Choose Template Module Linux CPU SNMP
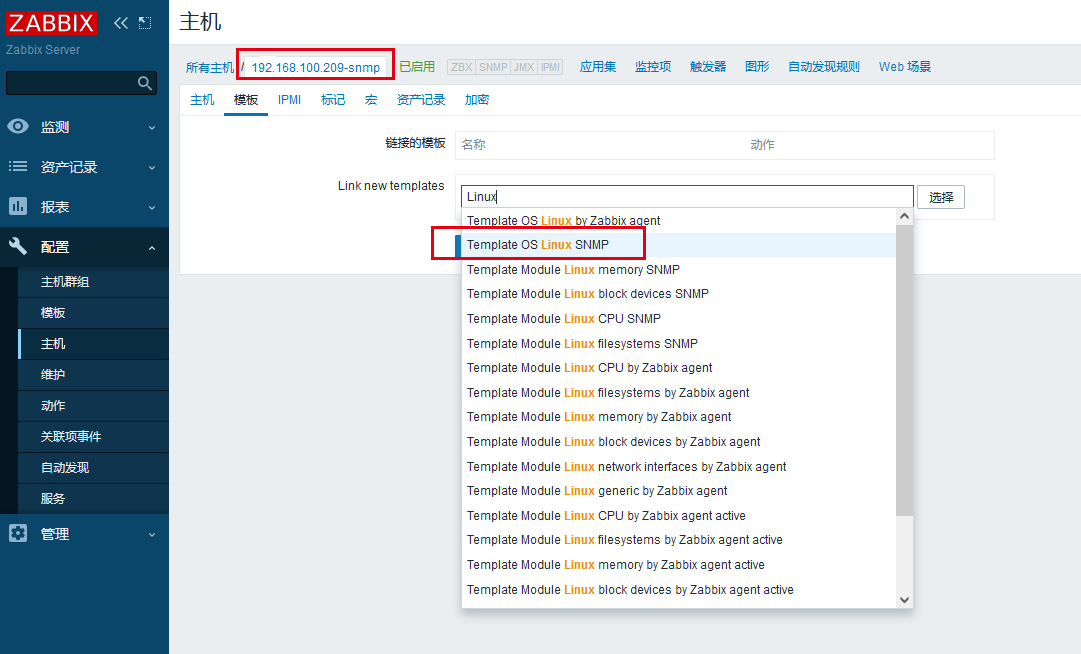The width and height of the screenshot is (1081, 654). pos(564,319)
